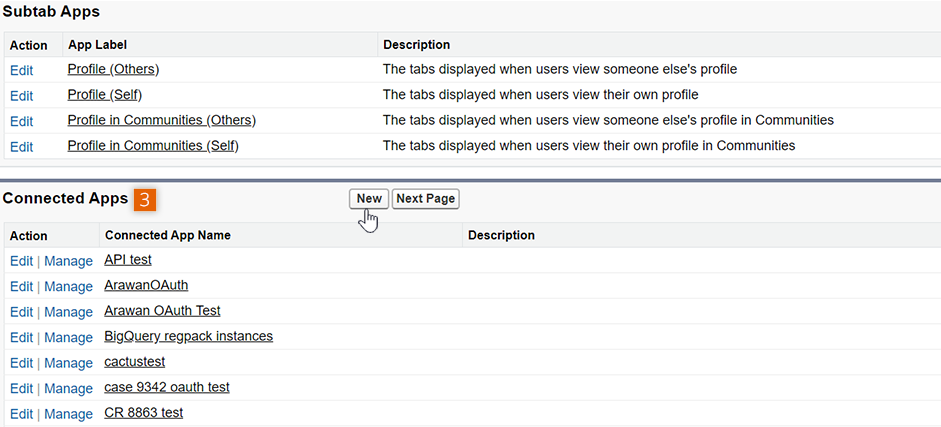
Task: Edit case 9342 oauth test app
Action: [22, 389]
